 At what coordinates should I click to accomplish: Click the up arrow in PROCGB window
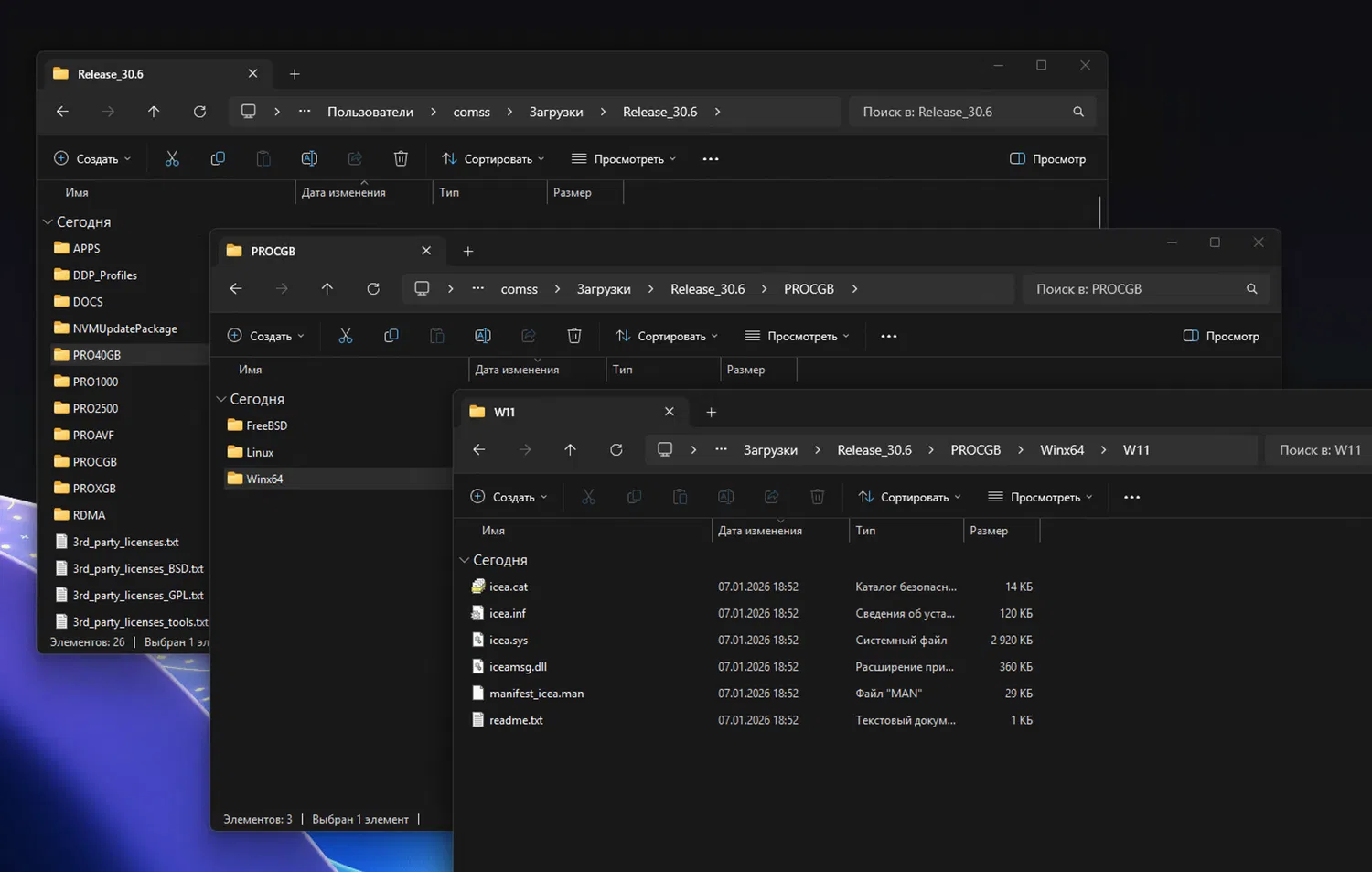[327, 289]
